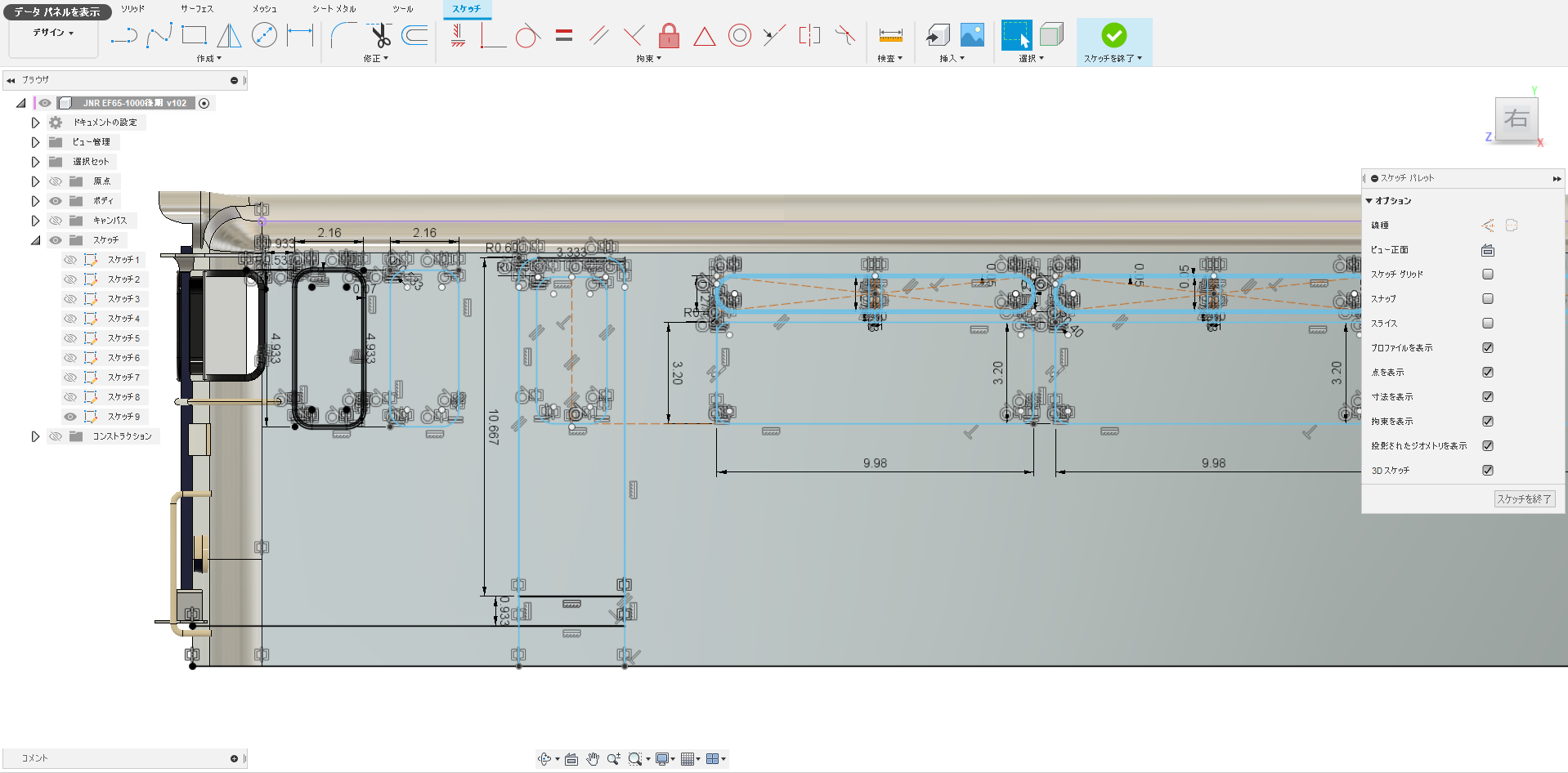Image resolution: width=1568 pixels, height=773 pixels.
Task: Select the two-point Rectangle tool
Action: coord(194,35)
